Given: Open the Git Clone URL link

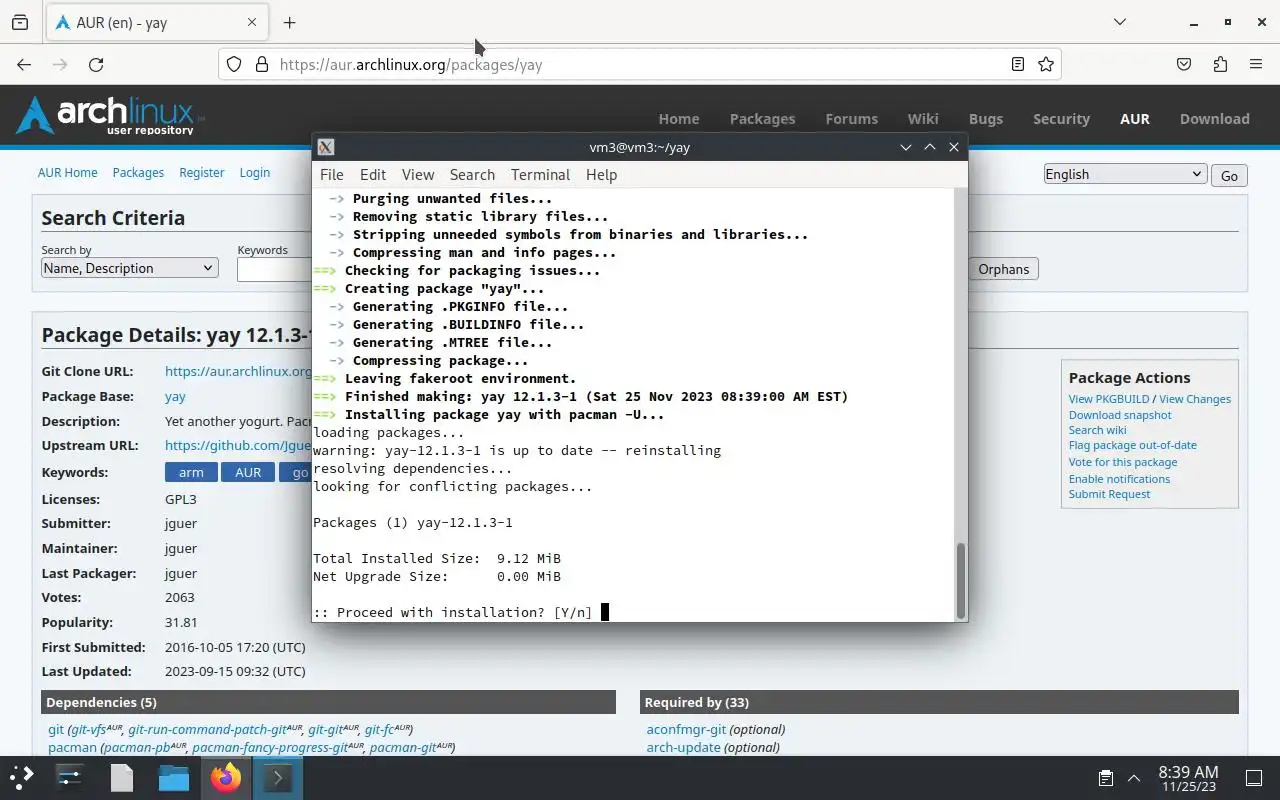Looking at the screenshot, I should point(238,371).
